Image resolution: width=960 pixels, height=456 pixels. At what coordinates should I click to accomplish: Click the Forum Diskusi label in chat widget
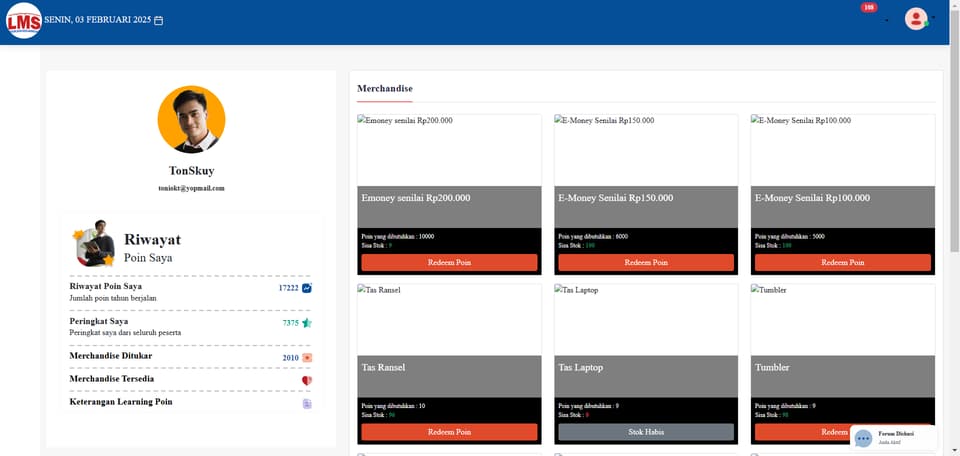(x=896, y=433)
